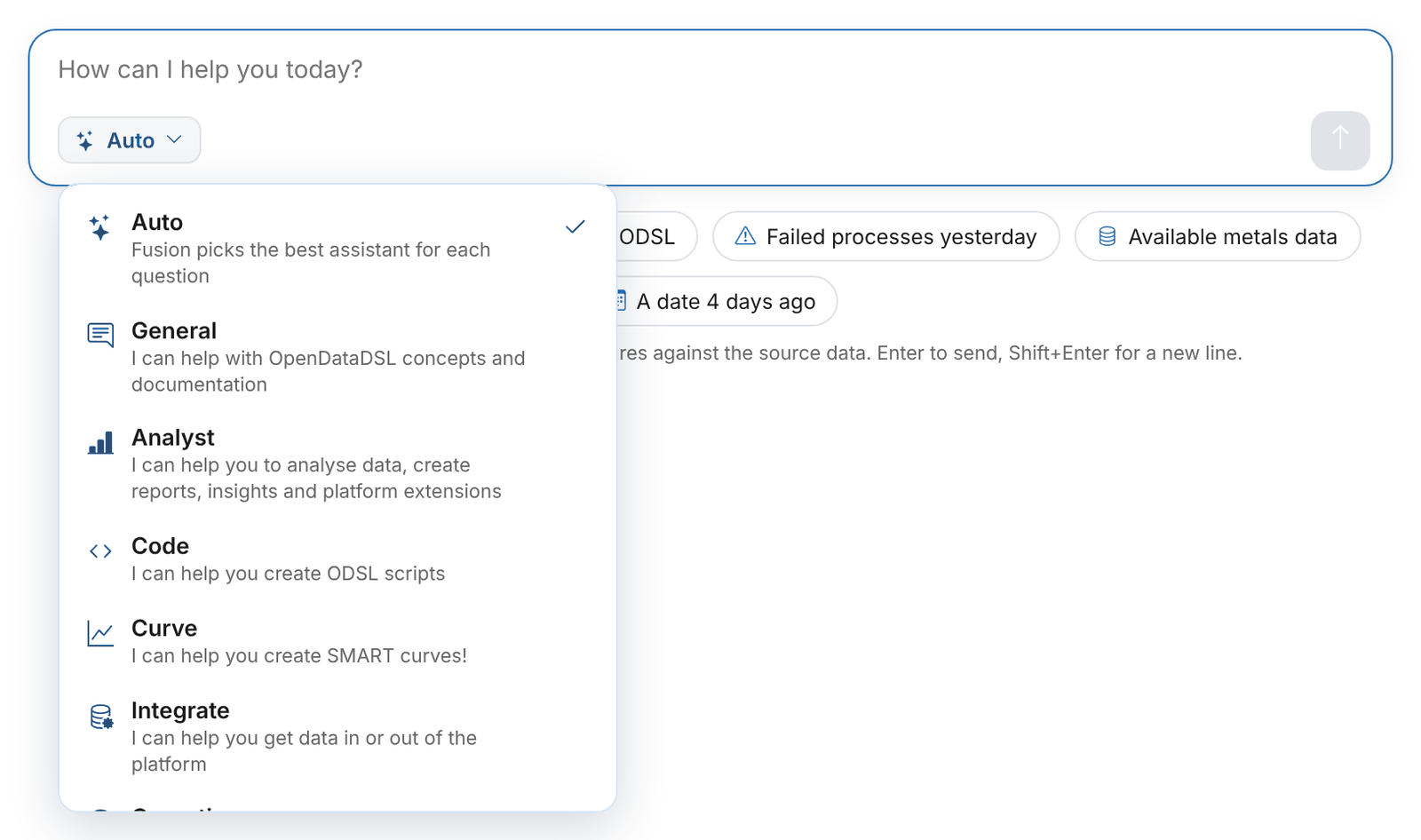
Task: Choose the Analyst assistant from list
Action: [337, 464]
